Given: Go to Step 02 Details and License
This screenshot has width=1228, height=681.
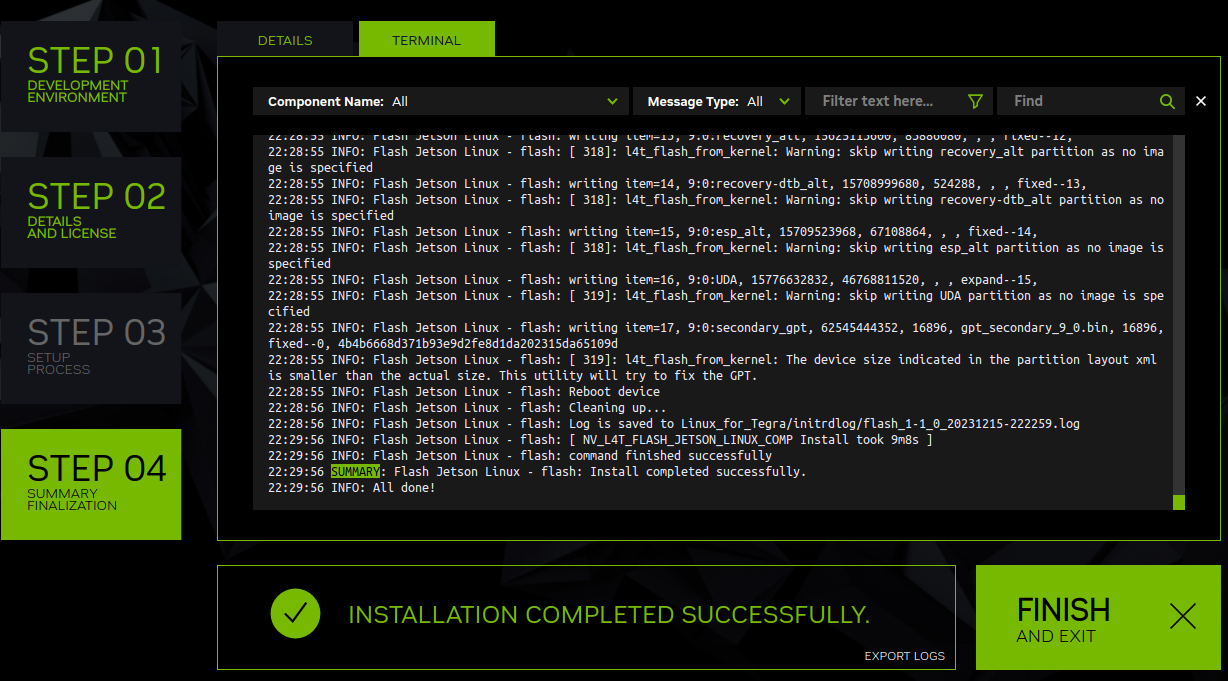Looking at the screenshot, I should click(91, 212).
